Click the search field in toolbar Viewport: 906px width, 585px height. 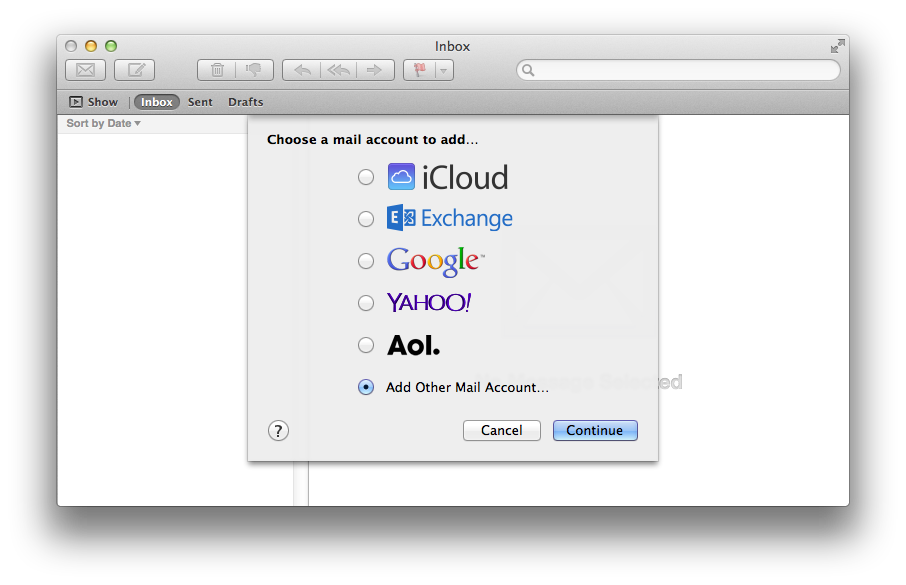[678, 70]
